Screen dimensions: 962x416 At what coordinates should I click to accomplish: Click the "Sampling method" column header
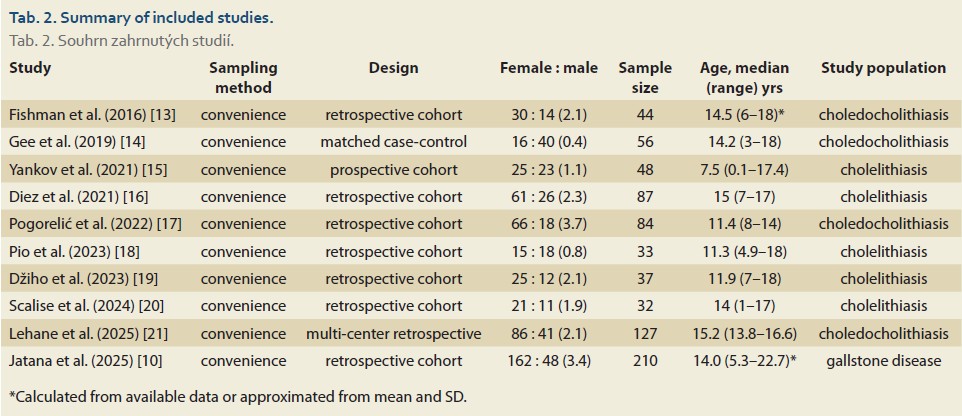tap(243, 78)
